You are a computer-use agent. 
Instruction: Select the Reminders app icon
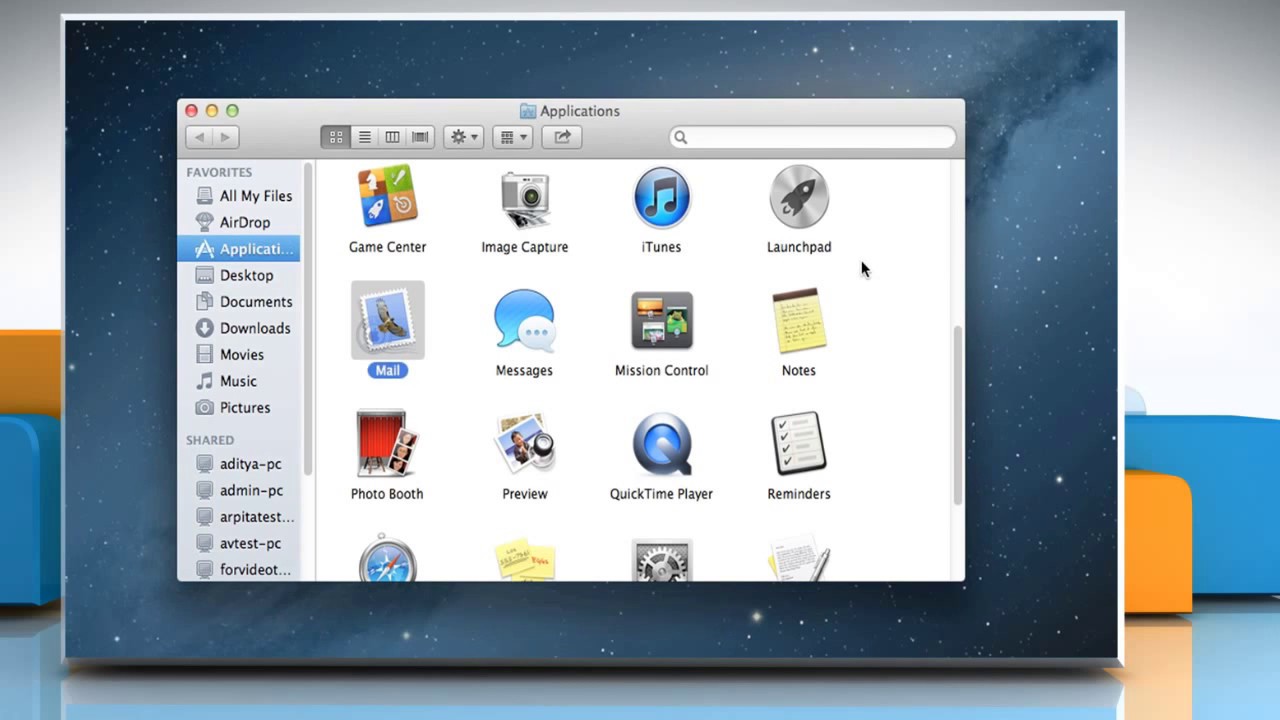pos(798,443)
